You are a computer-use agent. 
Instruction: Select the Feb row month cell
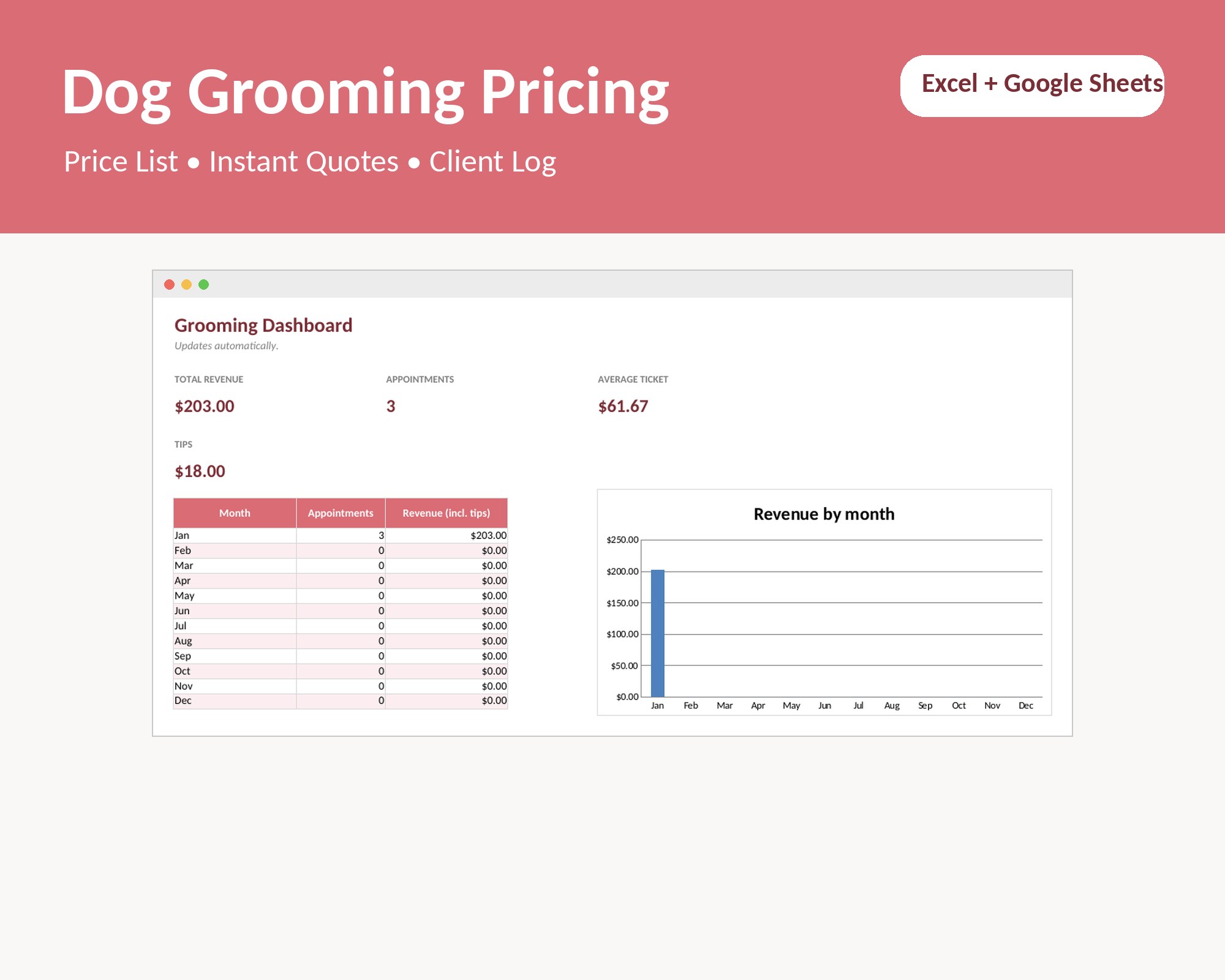tap(235, 551)
